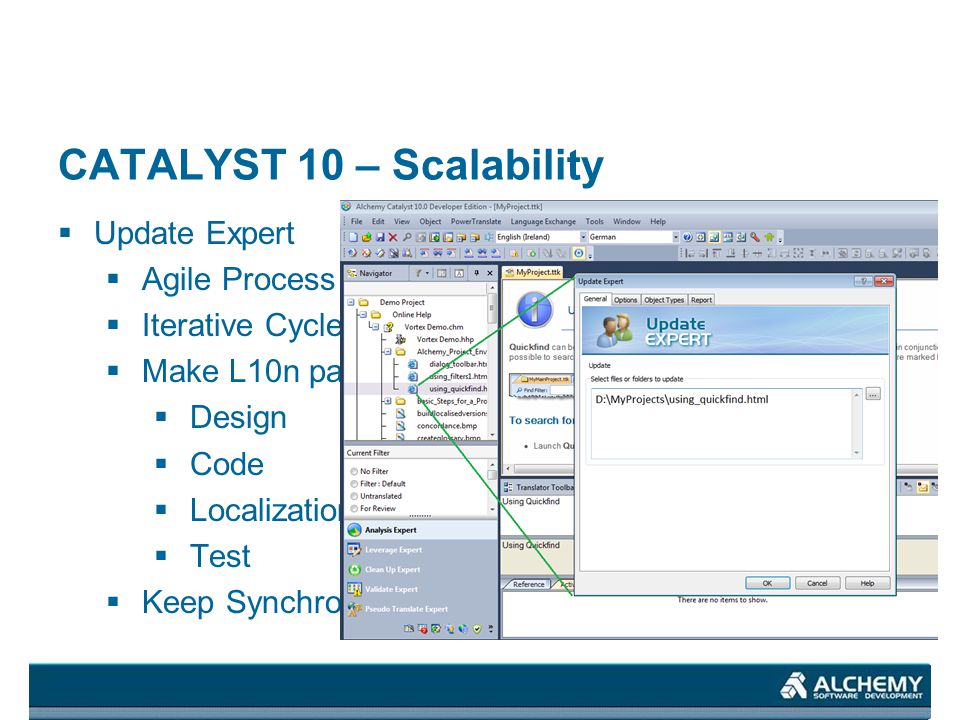Click the document pane horizontal scrollbar
Screen dimensions: 960x720
539,470
